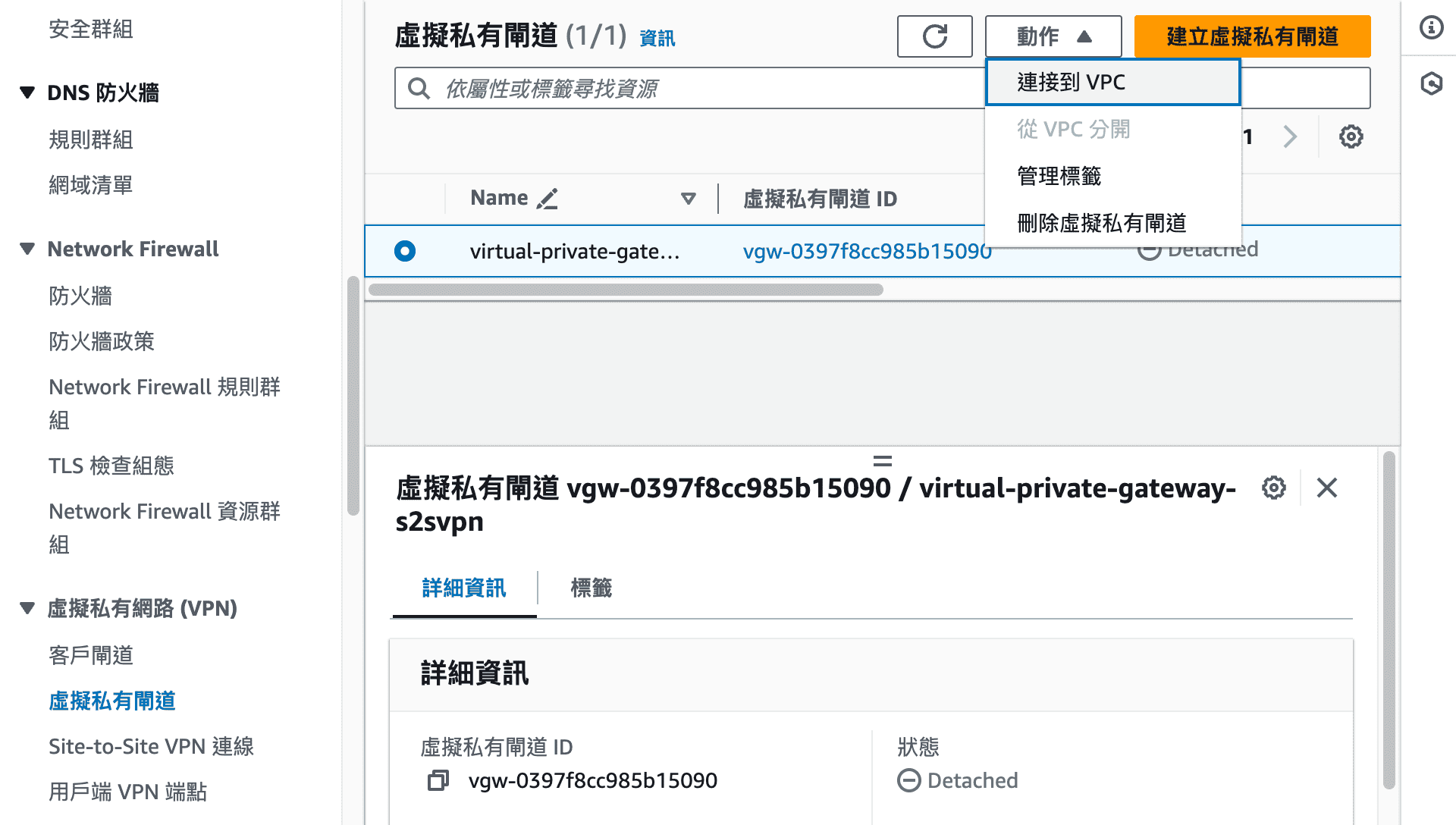Open detail panel settings gear icon
Image resolution: width=1456 pixels, height=825 pixels.
[x=1273, y=488]
